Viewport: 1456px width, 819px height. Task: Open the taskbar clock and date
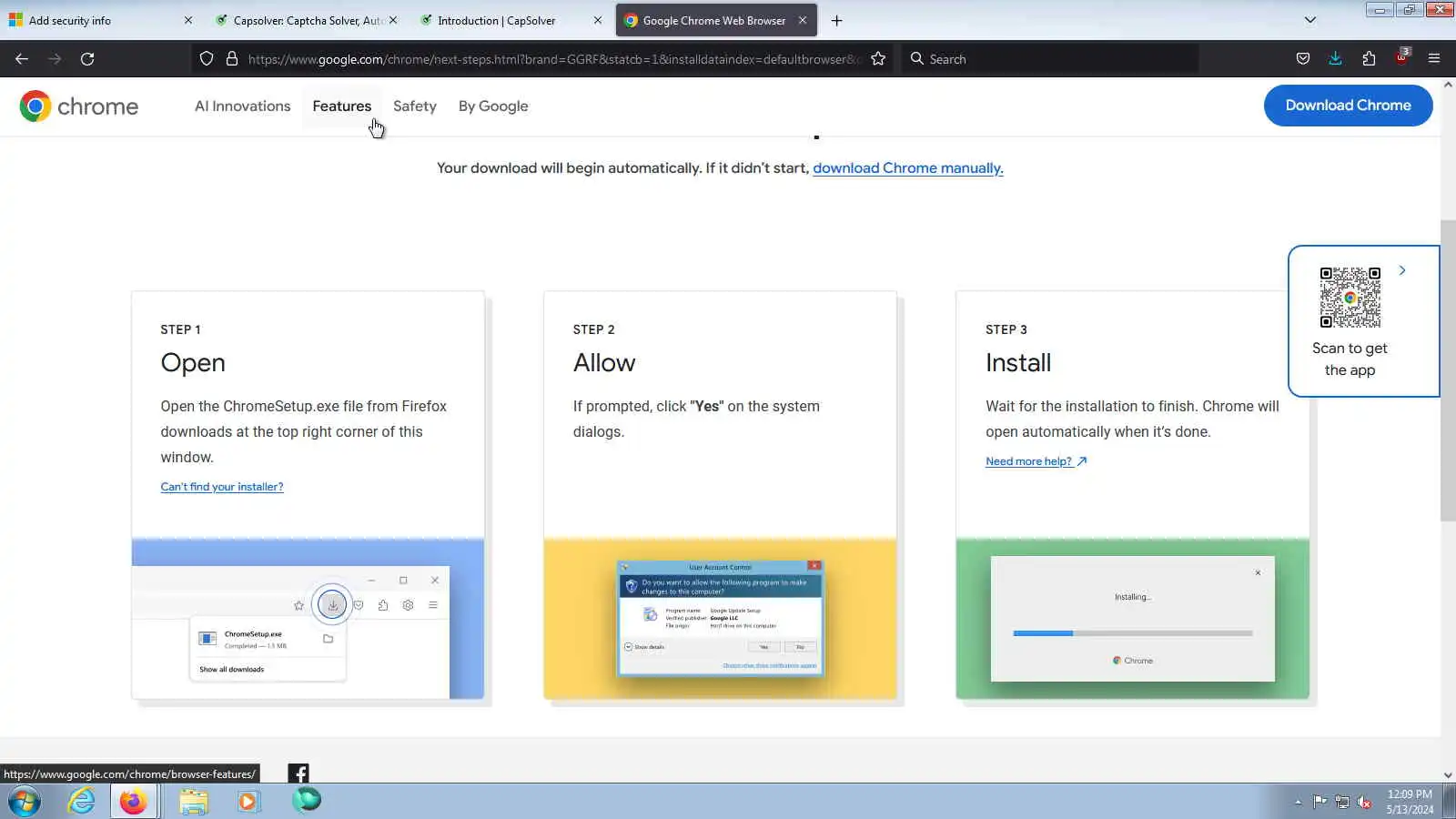[1410, 802]
